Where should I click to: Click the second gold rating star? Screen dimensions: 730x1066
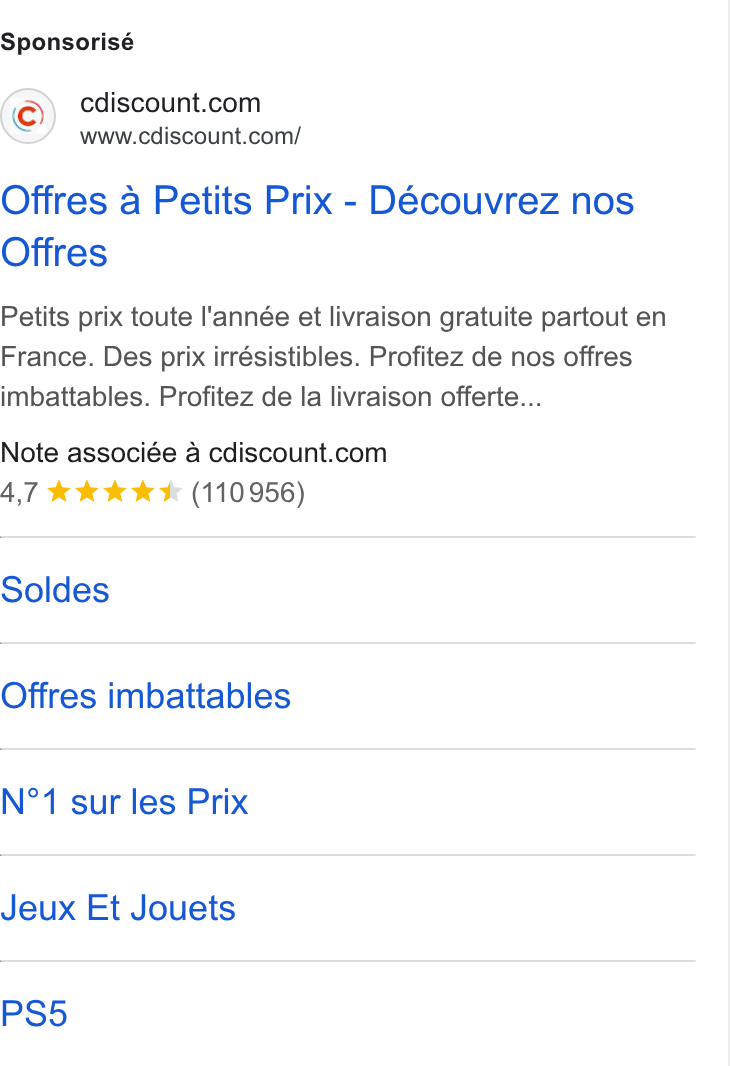click(87, 492)
